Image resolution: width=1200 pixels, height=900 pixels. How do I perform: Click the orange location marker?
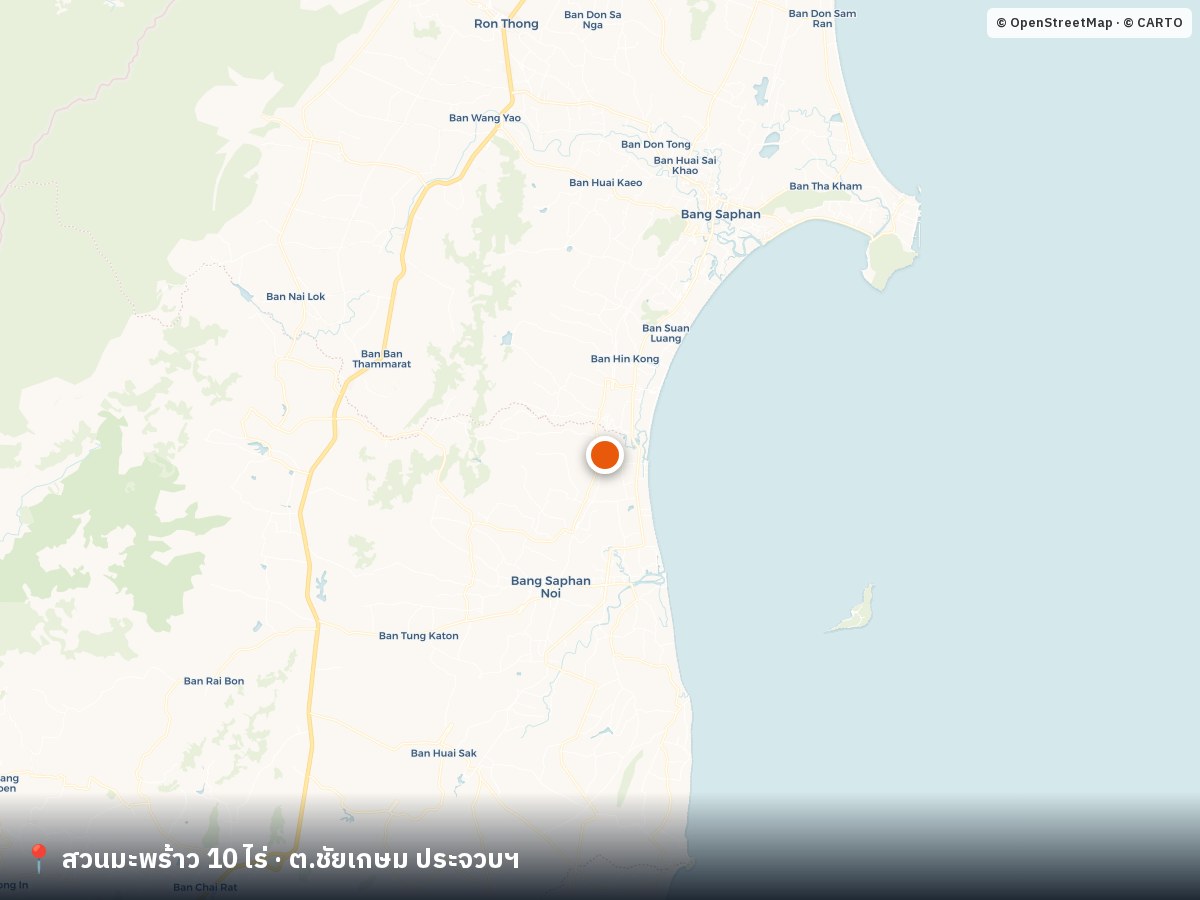pyautogui.click(x=605, y=455)
